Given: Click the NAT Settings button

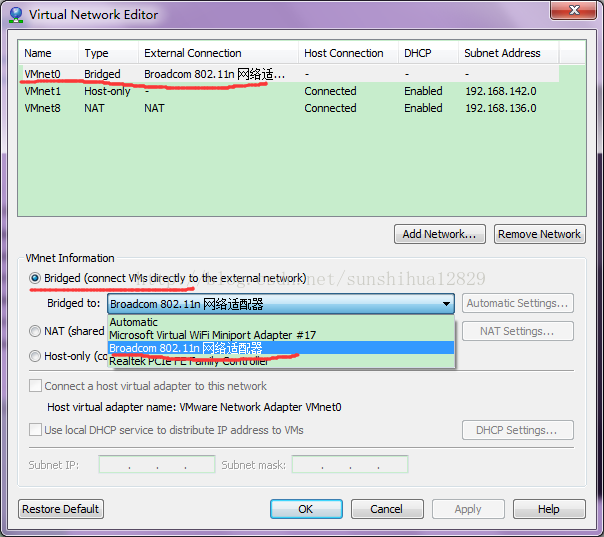Looking at the screenshot, I should point(518,331).
